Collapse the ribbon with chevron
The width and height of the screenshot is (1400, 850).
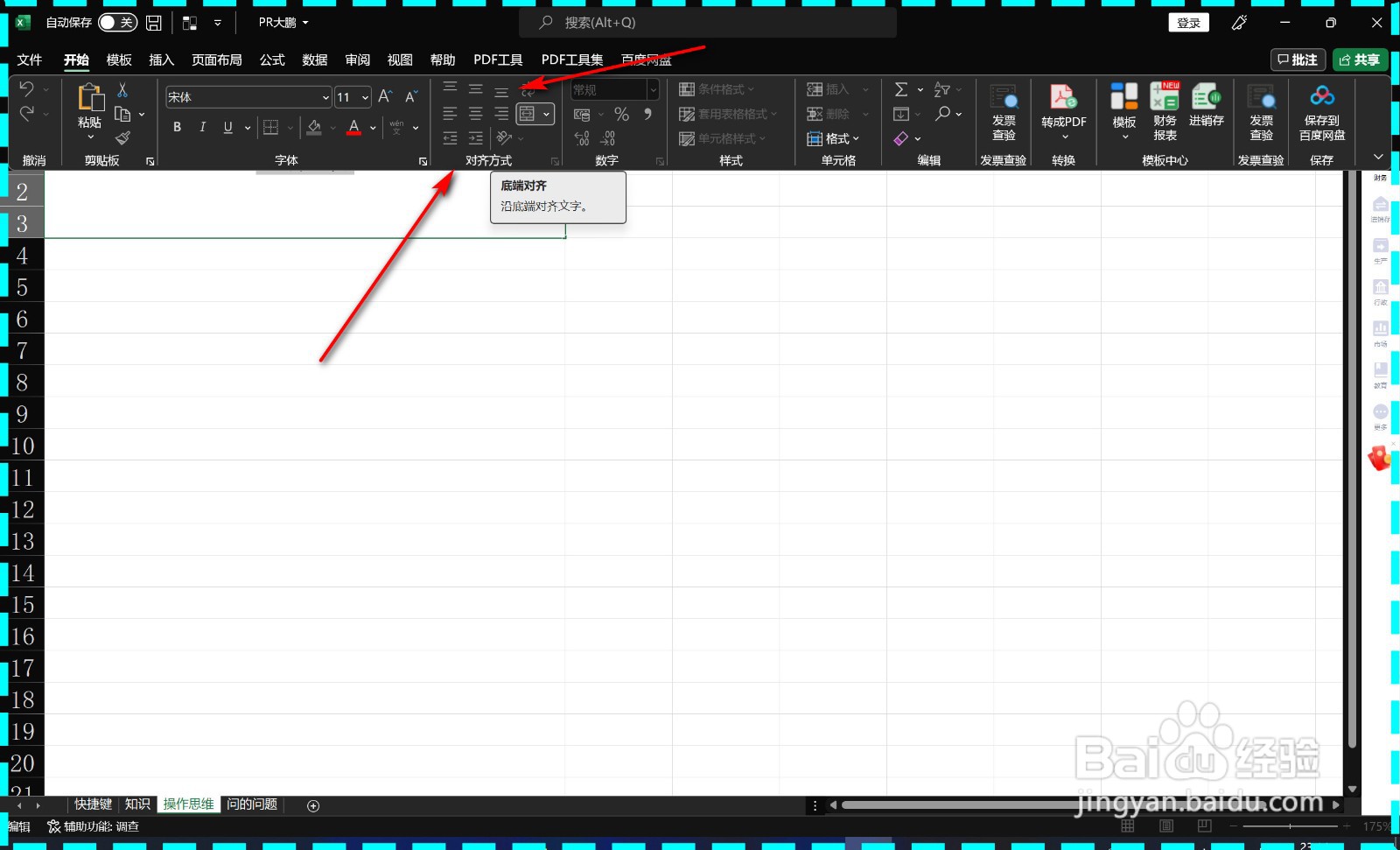[x=1378, y=157]
